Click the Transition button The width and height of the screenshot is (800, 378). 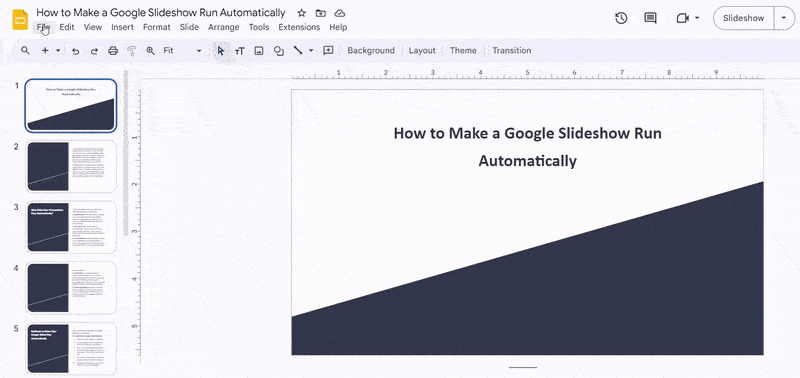click(x=512, y=51)
